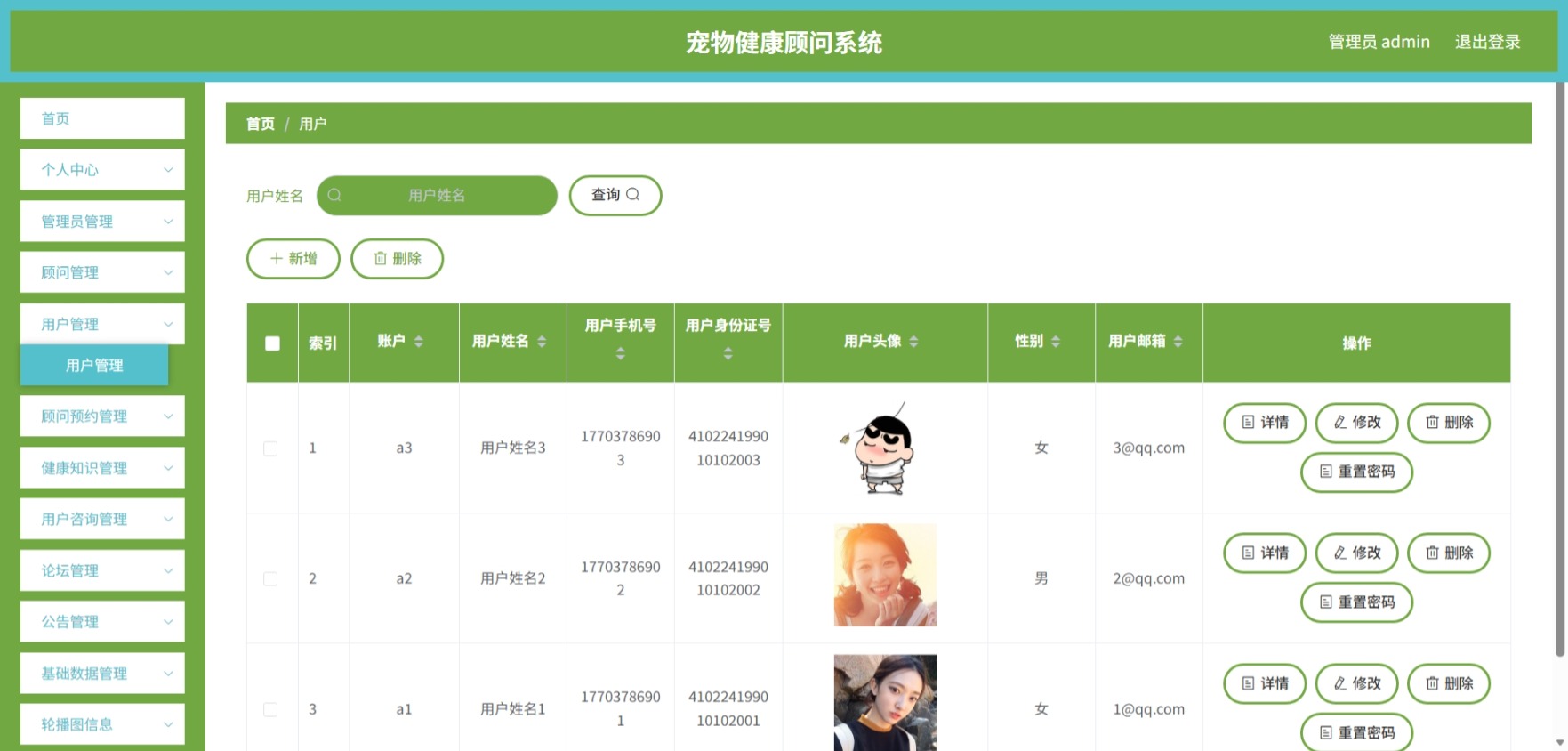Expand the 论坛管理 menu chevron
The image size is (1568, 751).
pos(168,570)
